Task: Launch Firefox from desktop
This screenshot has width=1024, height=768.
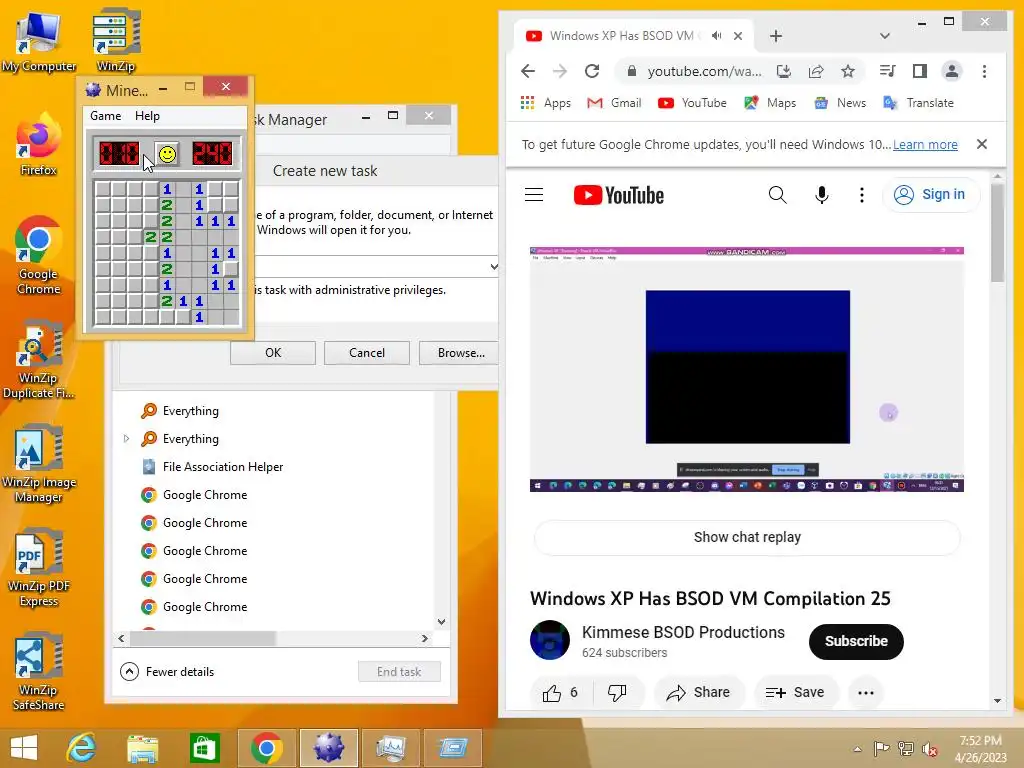Action: click(x=39, y=144)
